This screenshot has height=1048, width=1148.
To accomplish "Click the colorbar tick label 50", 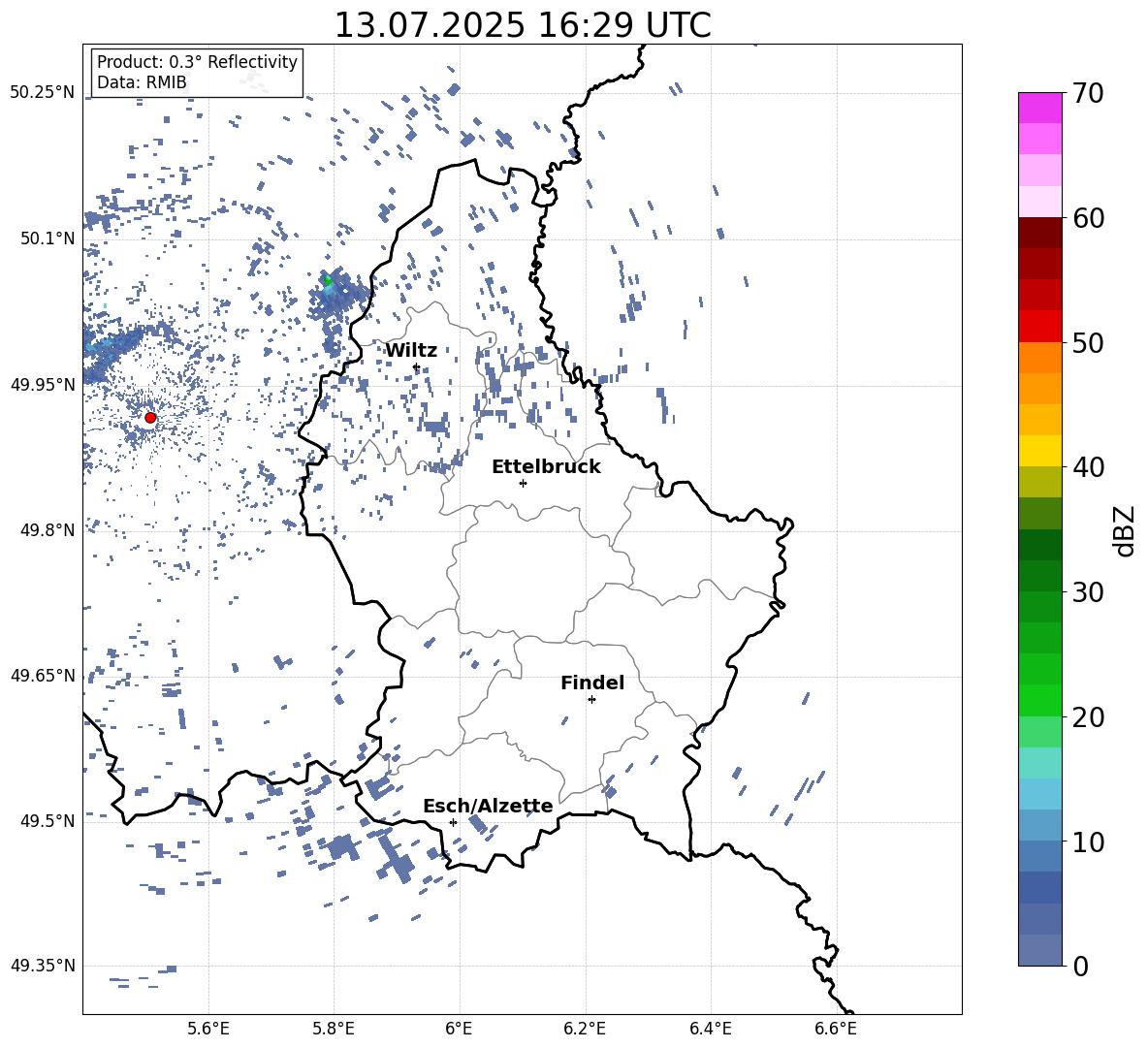I will pos(1088,343).
